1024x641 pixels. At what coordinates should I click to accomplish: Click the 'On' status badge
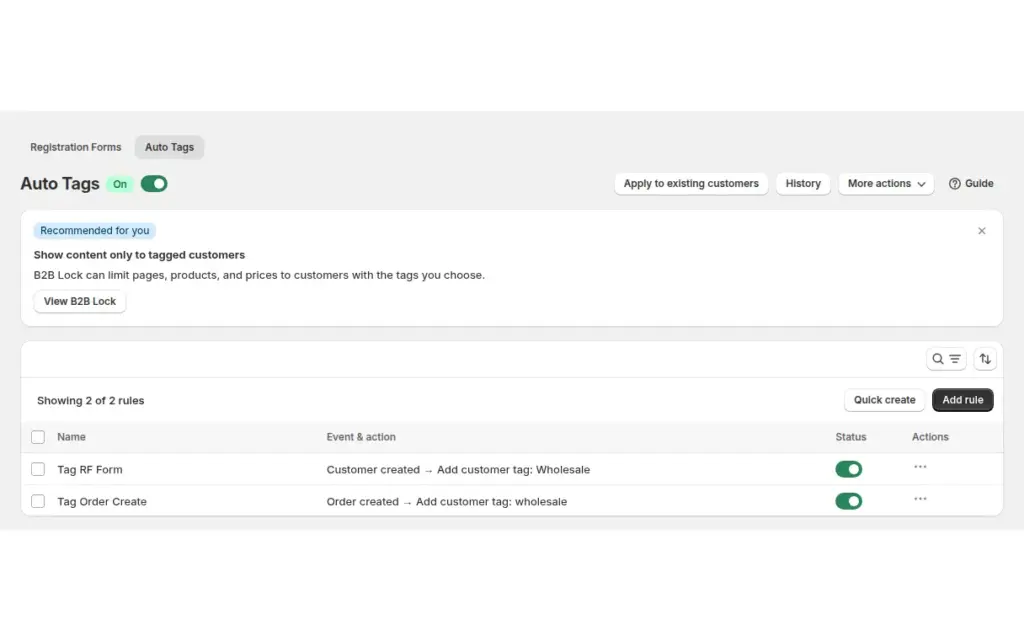coord(120,184)
